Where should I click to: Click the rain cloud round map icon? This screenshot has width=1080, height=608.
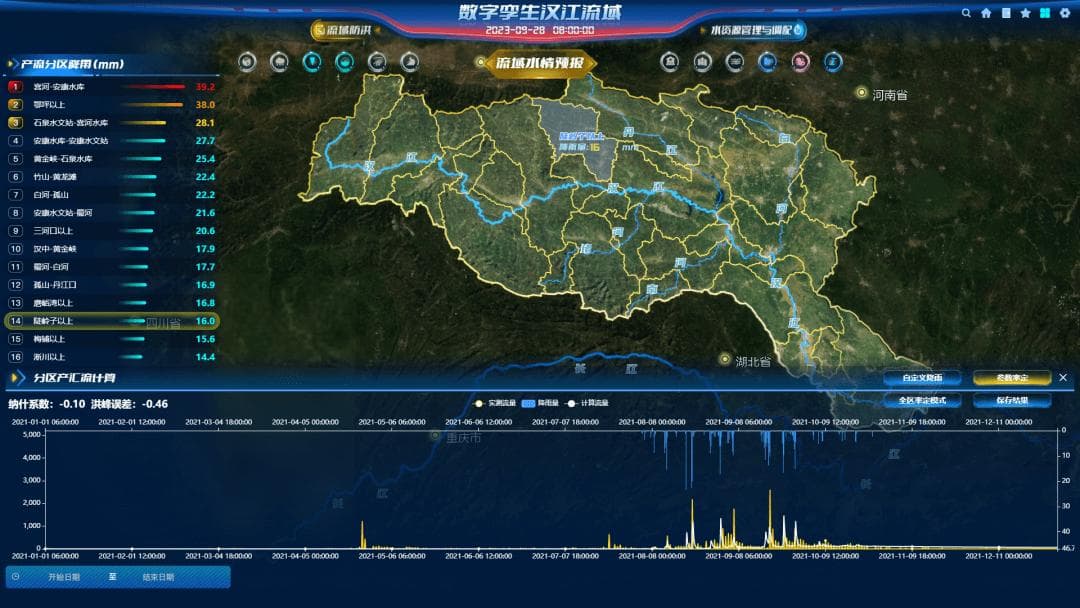(279, 62)
